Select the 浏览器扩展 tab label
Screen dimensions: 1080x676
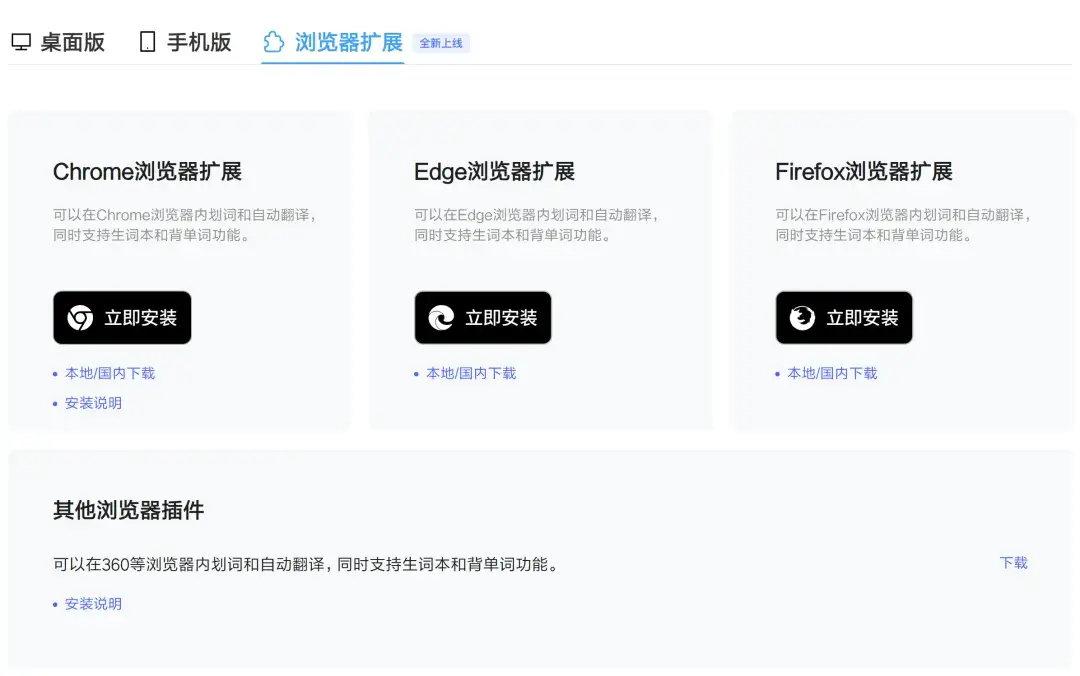(x=349, y=42)
